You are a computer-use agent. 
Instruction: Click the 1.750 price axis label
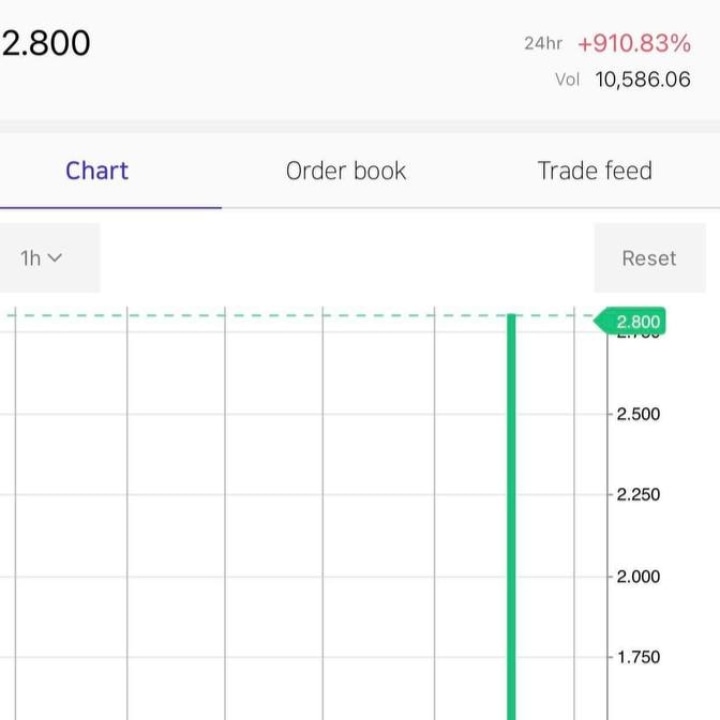click(x=638, y=657)
